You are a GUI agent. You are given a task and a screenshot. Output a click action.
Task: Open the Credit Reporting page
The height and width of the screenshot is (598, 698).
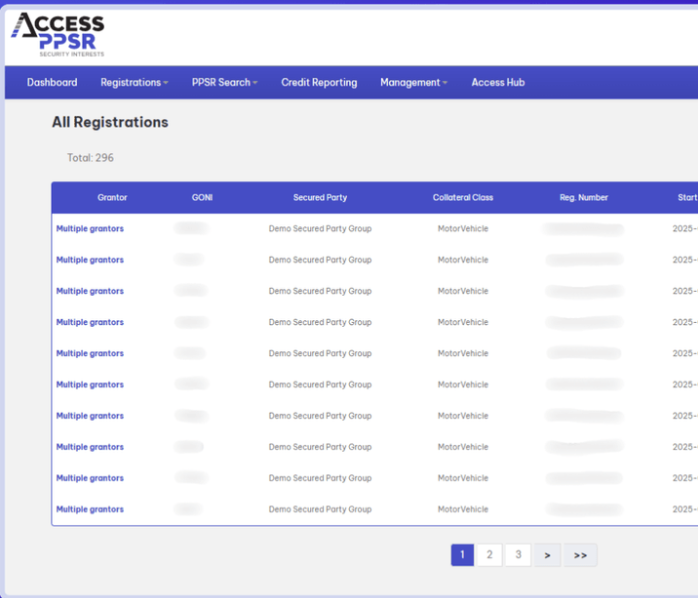319,82
